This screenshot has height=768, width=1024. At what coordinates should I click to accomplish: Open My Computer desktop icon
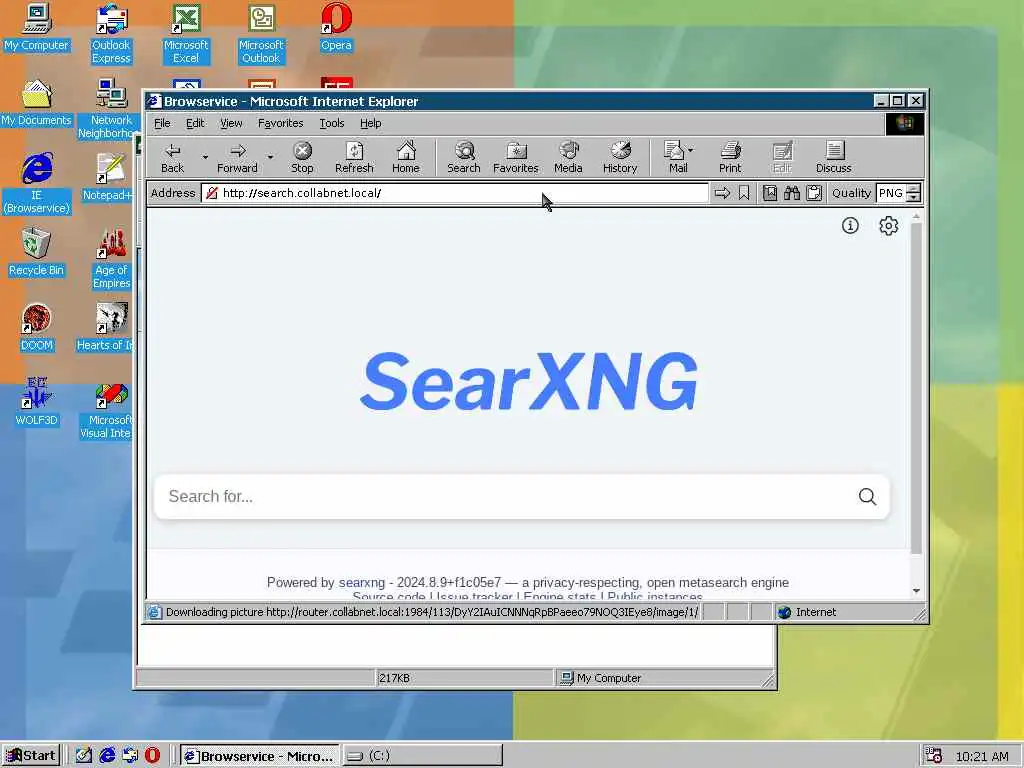click(x=37, y=27)
